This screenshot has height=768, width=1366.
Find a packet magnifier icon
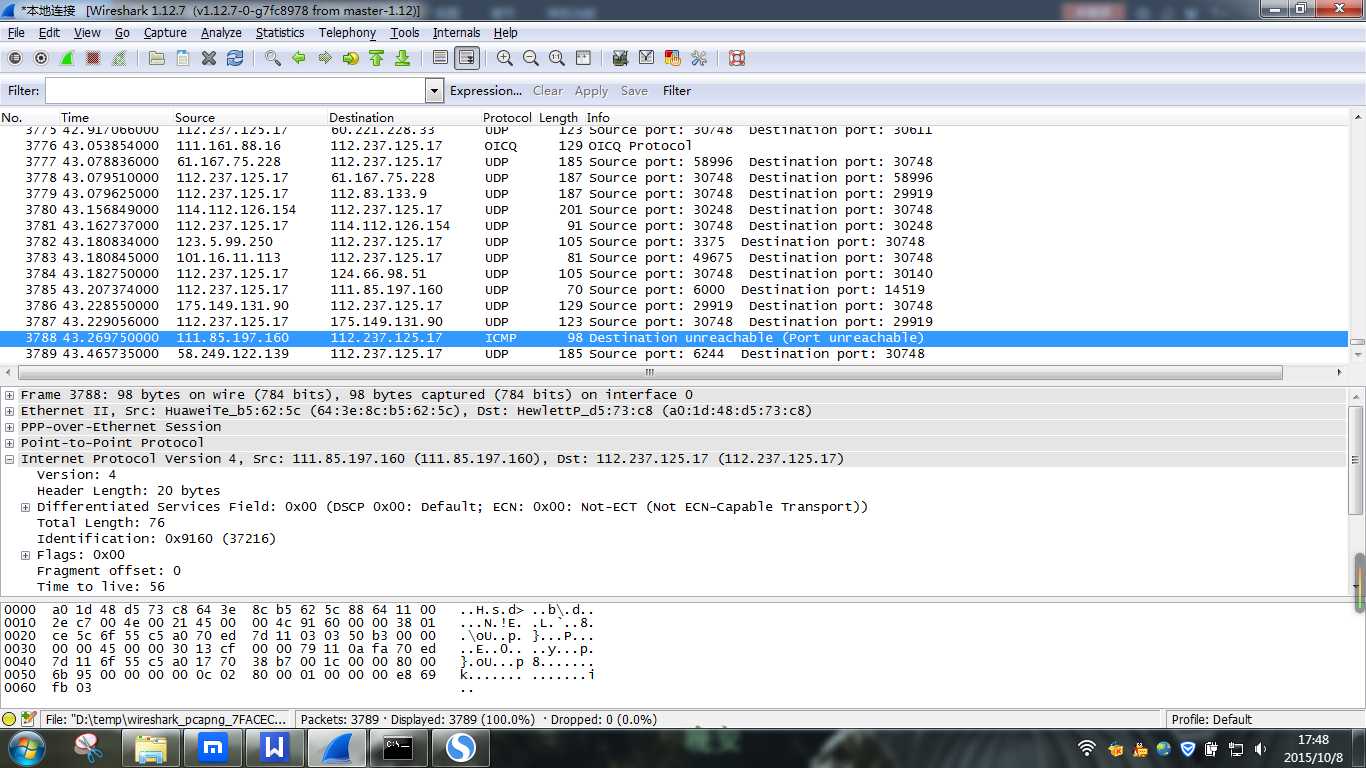[273, 58]
